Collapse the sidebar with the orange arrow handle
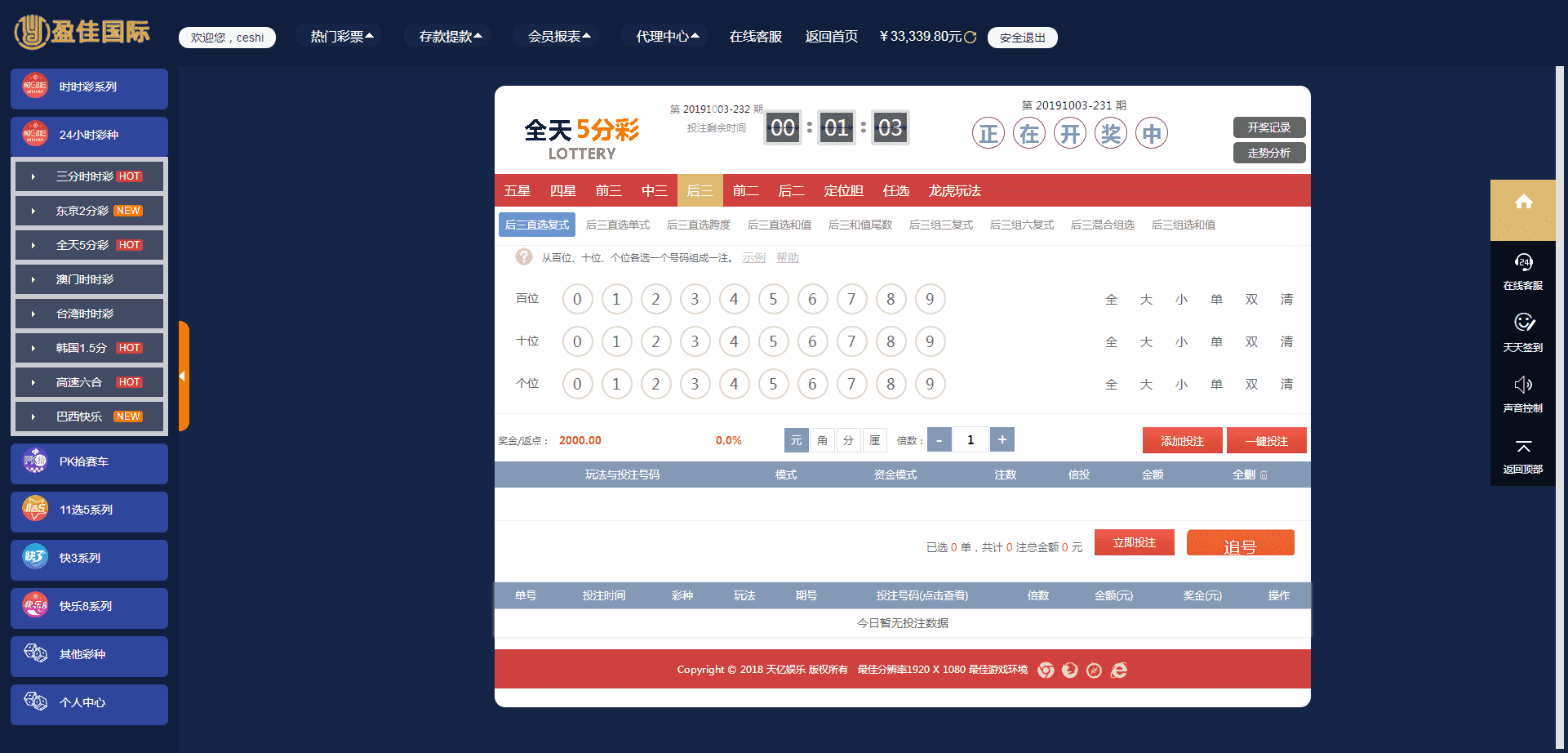This screenshot has width=1568, height=753. [x=183, y=376]
